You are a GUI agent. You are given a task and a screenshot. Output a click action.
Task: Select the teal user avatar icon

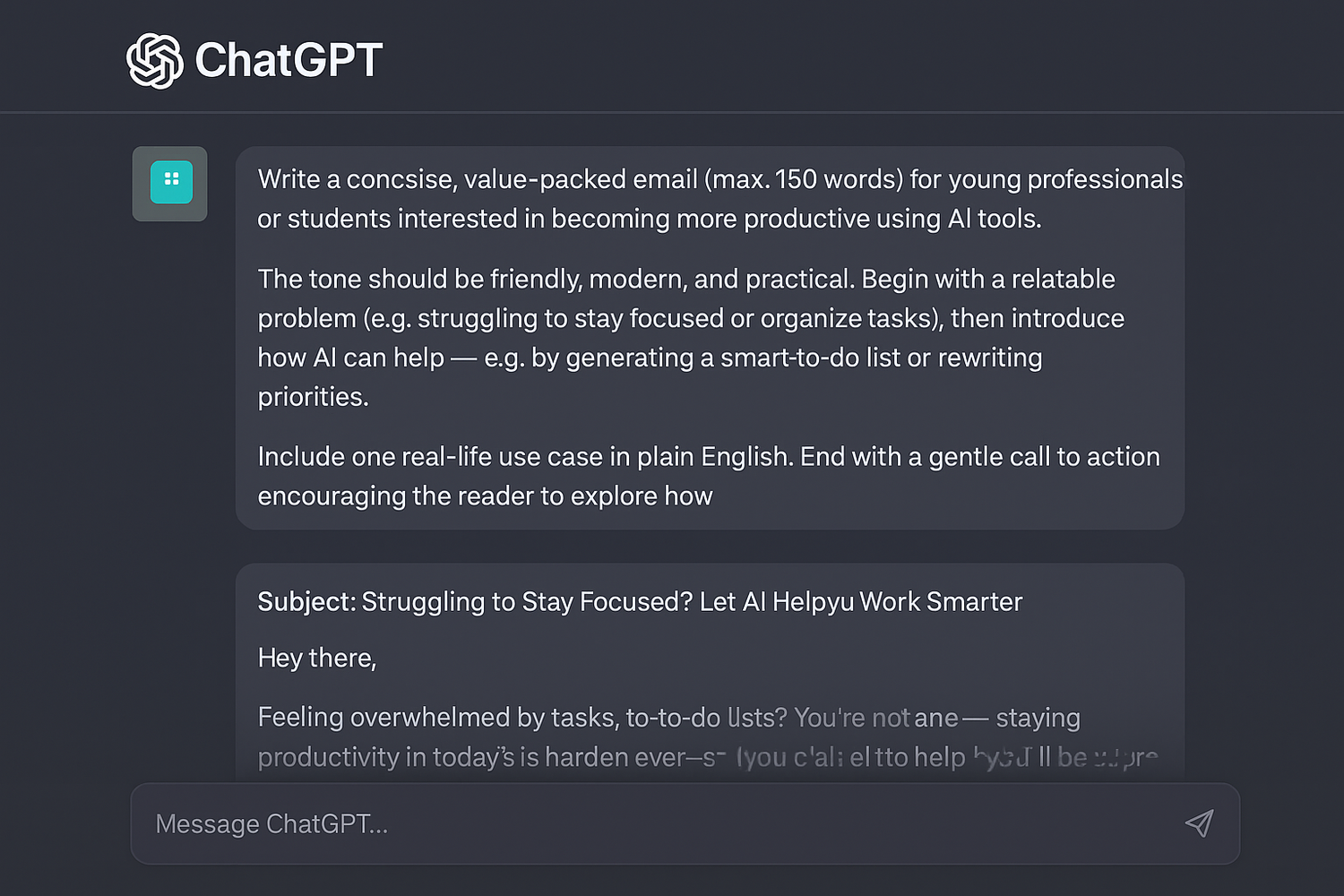click(x=170, y=184)
